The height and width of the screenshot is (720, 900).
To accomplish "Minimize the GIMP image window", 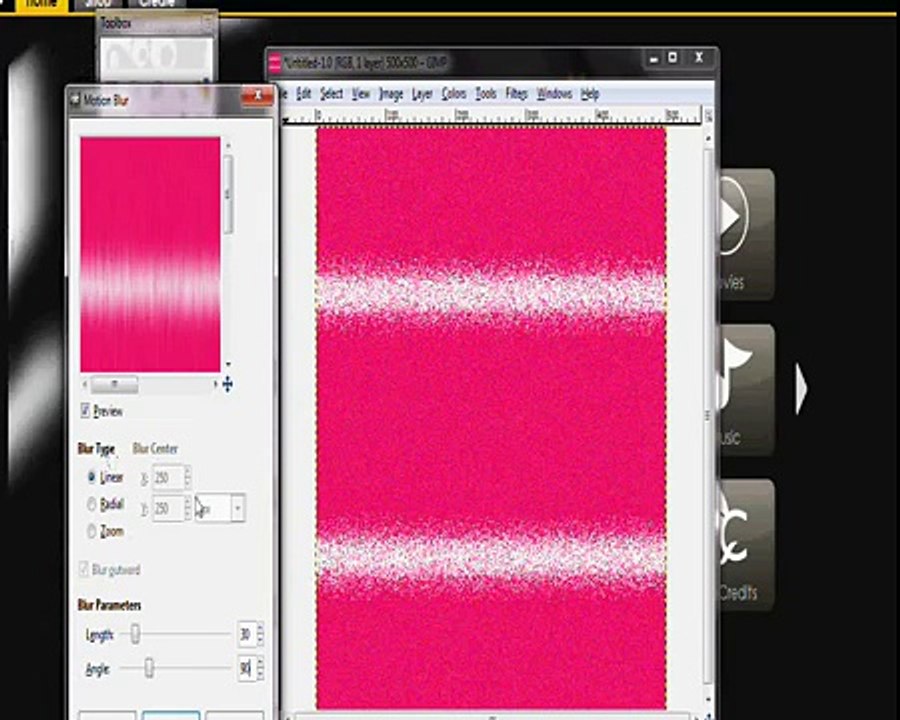I will coord(654,58).
